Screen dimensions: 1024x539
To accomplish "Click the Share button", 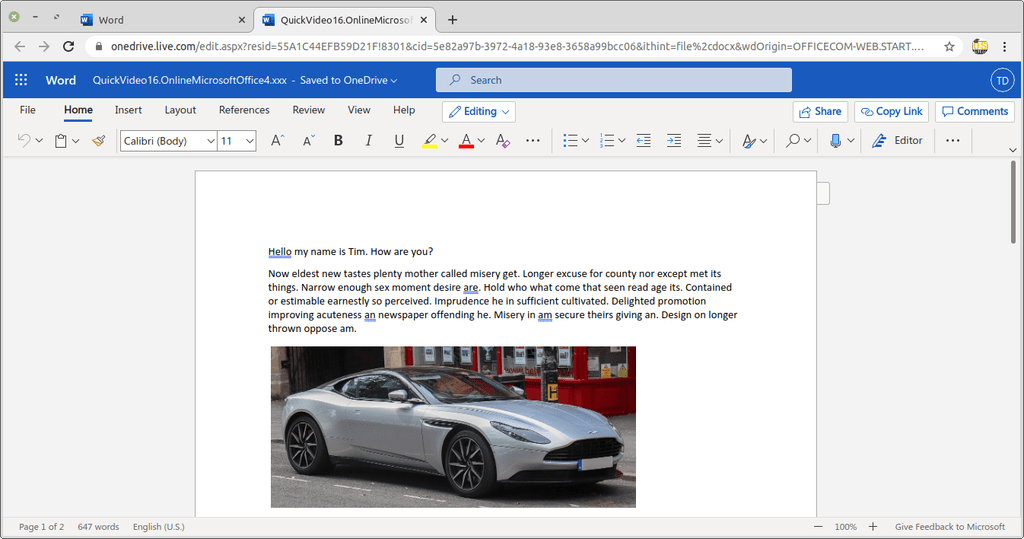I will coord(820,111).
